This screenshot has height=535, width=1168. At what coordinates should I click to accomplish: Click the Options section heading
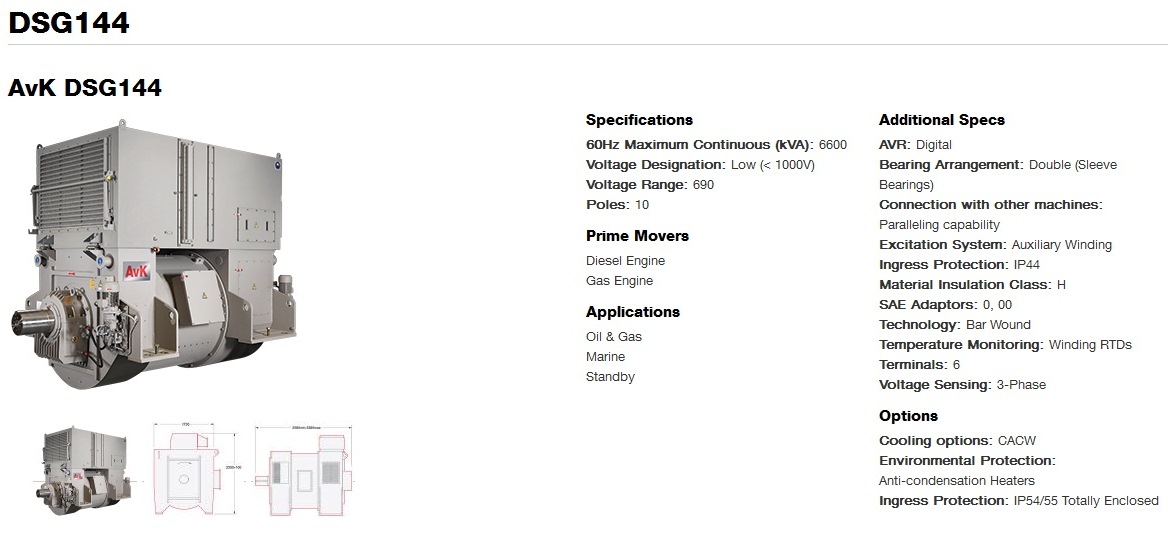click(x=908, y=416)
